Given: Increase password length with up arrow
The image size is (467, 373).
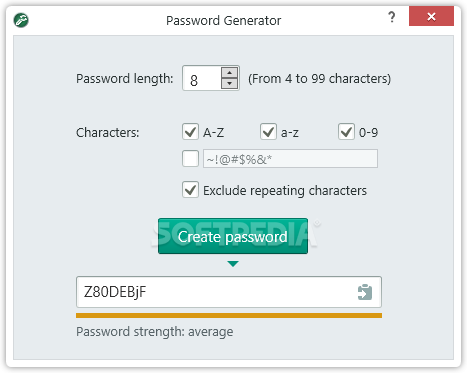Looking at the screenshot, I should (230, 73).
